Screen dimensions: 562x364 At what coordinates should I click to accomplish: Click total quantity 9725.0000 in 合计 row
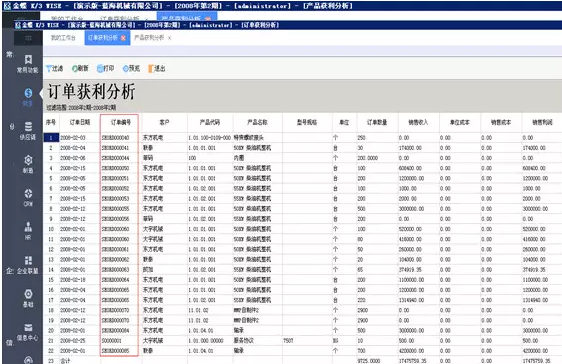(369, 361)
